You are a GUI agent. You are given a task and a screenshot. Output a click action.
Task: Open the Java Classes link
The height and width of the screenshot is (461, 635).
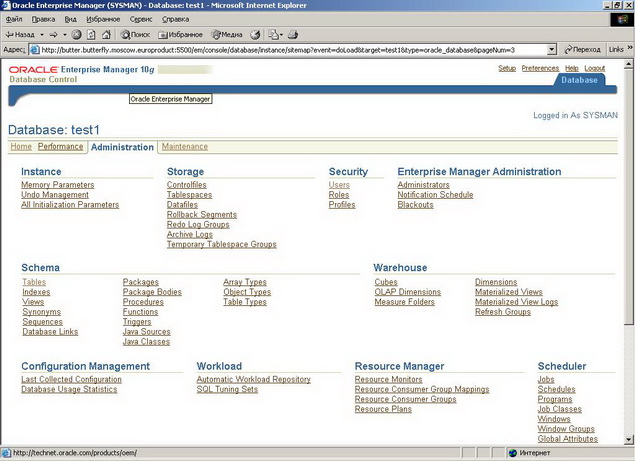(x=146, y=341)
